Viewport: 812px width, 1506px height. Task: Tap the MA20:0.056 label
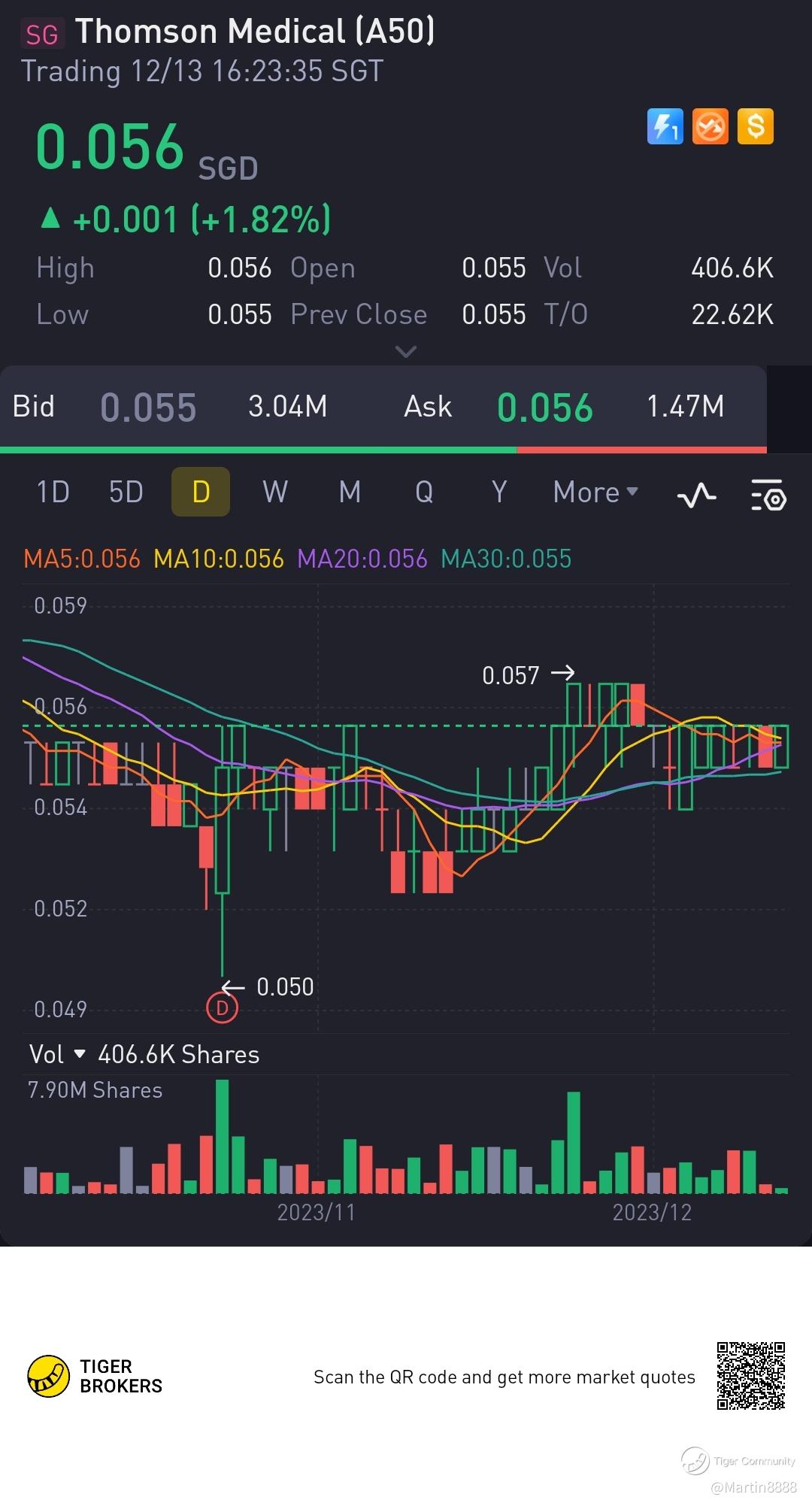coord(362,559)
